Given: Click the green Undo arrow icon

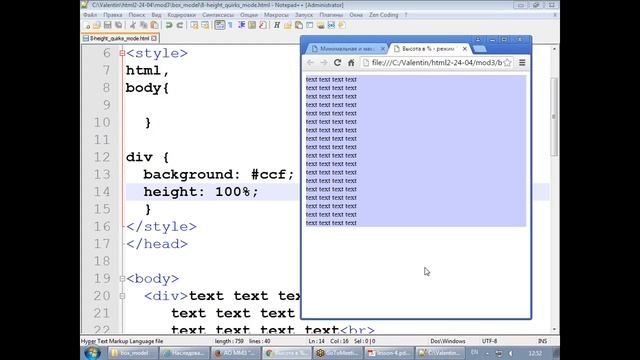Looking at the screenshot, I should point(169,25).
